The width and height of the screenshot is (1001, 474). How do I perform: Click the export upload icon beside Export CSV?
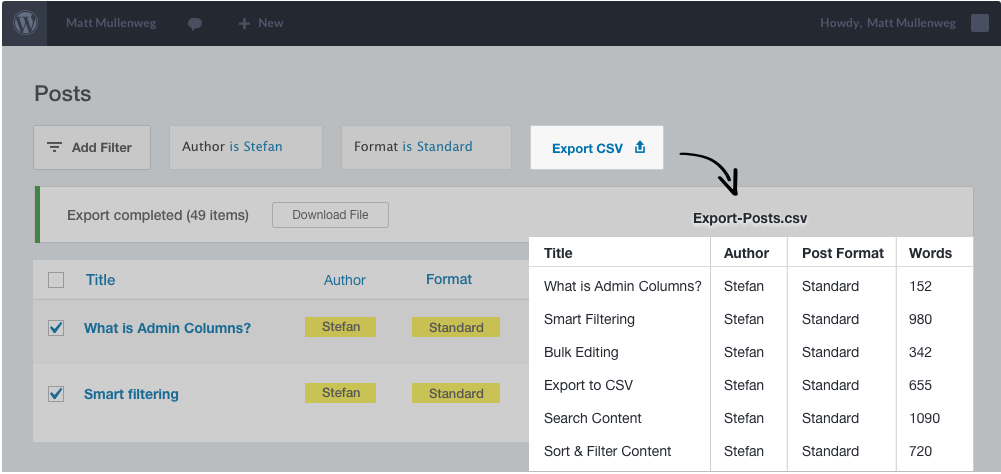[x=640, y=147]
